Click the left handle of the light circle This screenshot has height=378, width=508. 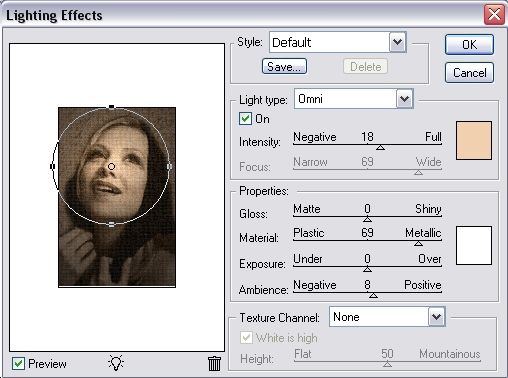pyautogui.click(x=52, y=166)
